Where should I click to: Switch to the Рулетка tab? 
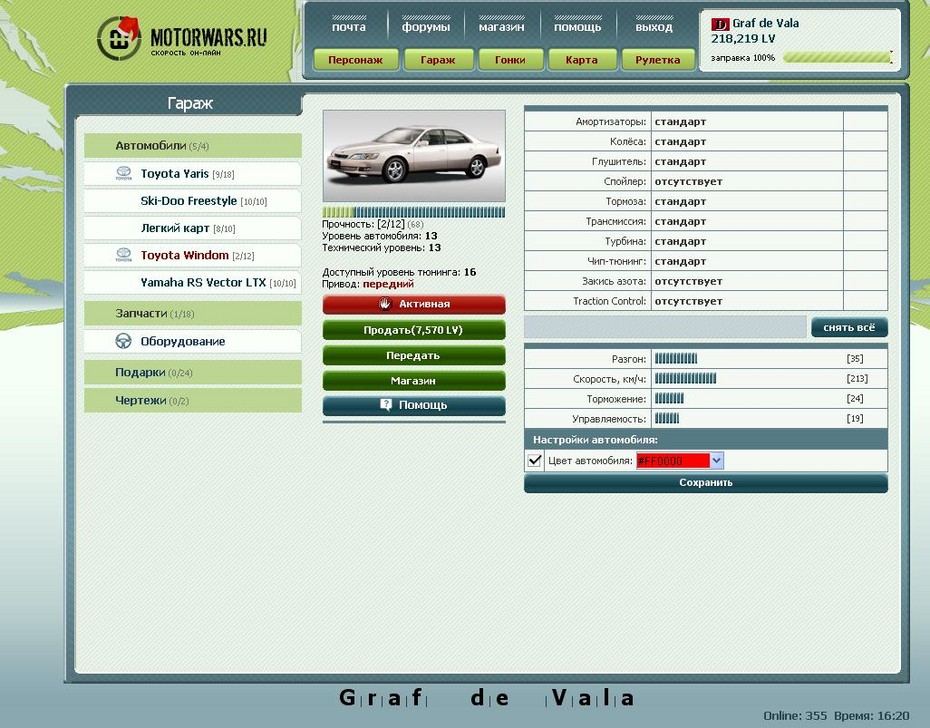coord(658,60)
